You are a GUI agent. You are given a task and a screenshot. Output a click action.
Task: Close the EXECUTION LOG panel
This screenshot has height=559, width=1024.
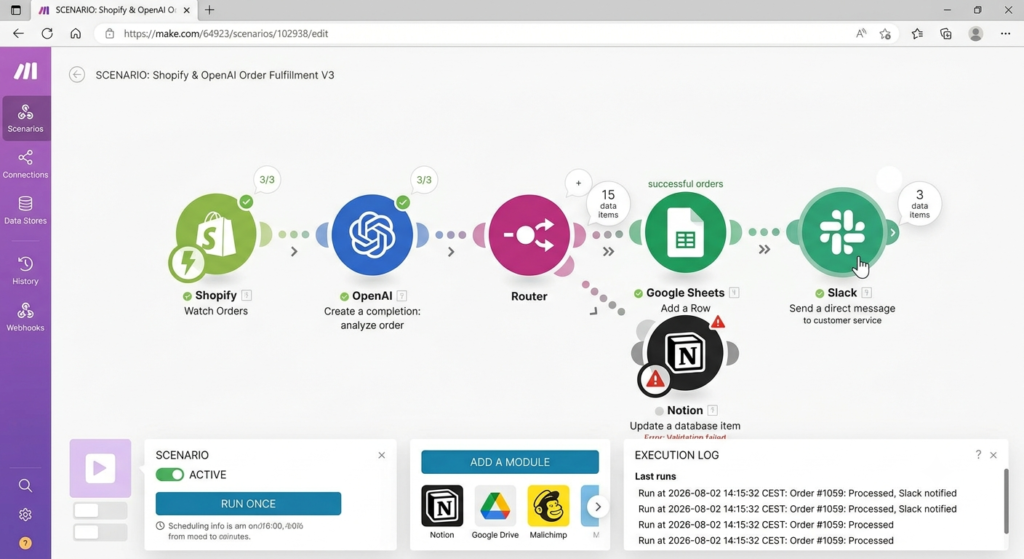click(x=993, y=455)
